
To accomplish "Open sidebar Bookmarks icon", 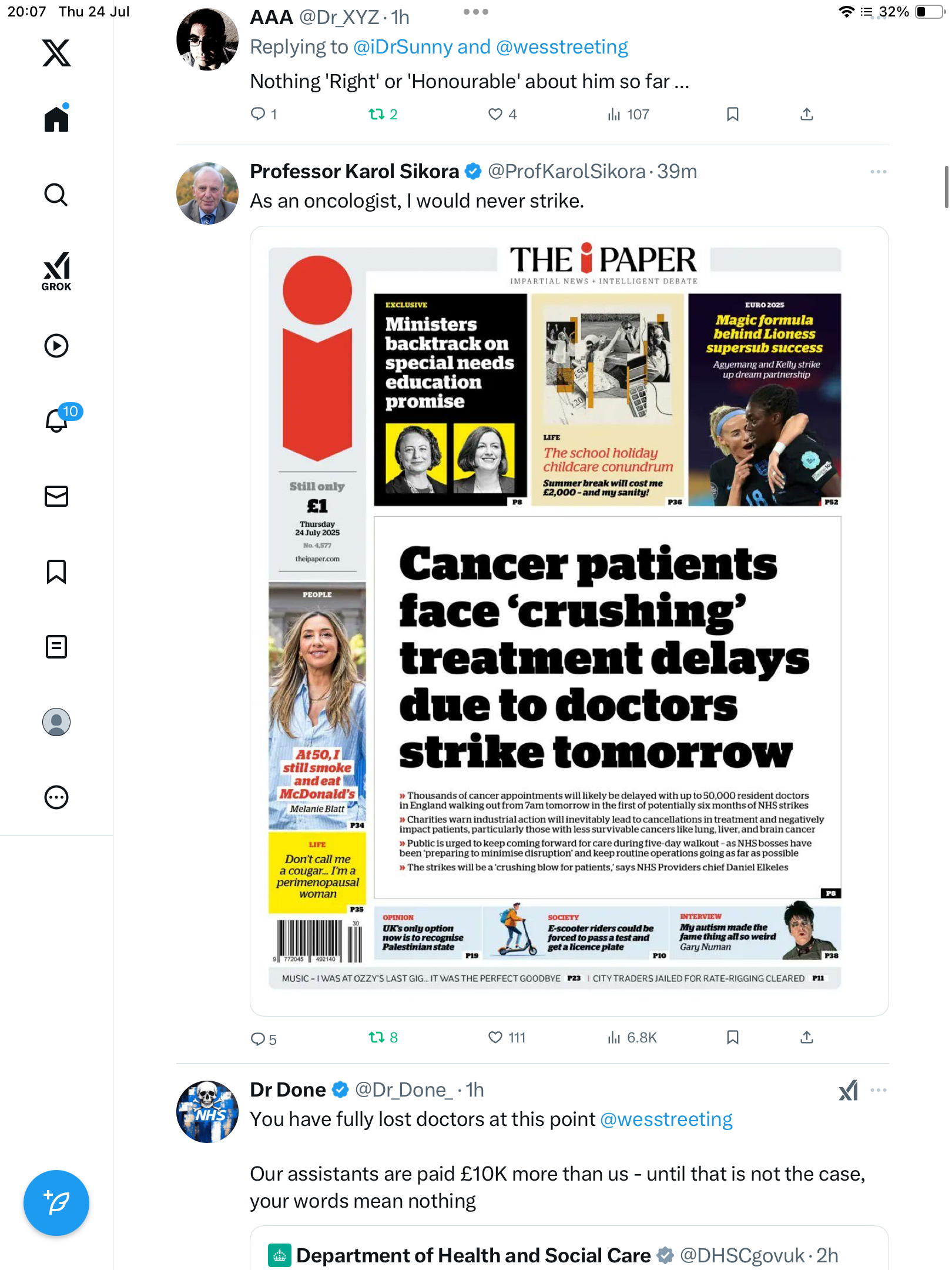I will tap(56, 571).
